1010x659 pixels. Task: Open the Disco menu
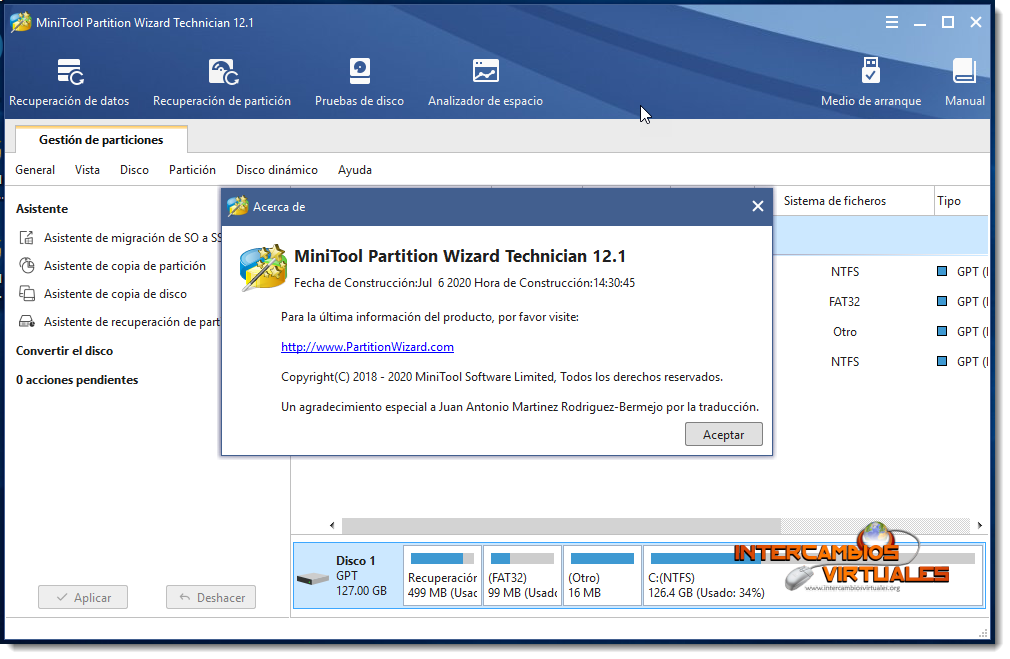click(x=134, y=170)
